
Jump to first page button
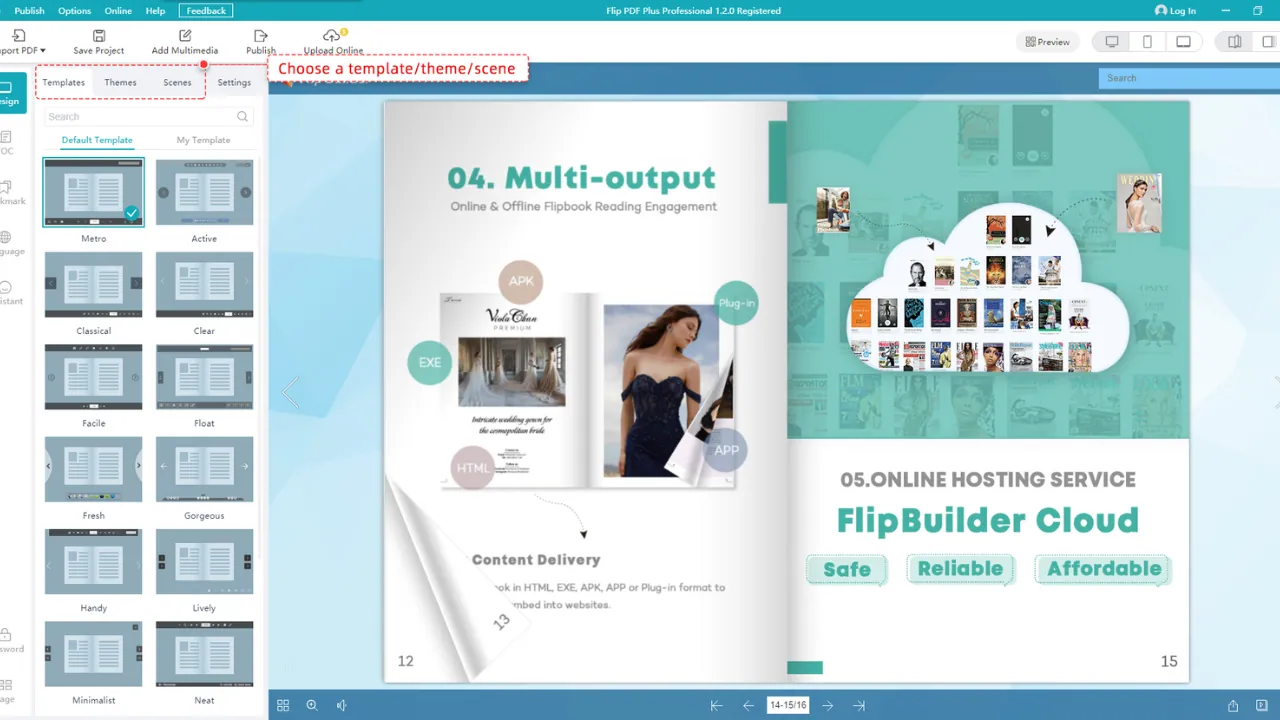coord(716,705)
